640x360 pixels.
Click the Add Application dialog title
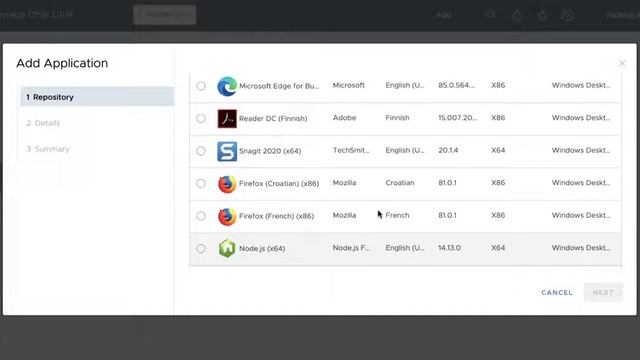(62, 63)
